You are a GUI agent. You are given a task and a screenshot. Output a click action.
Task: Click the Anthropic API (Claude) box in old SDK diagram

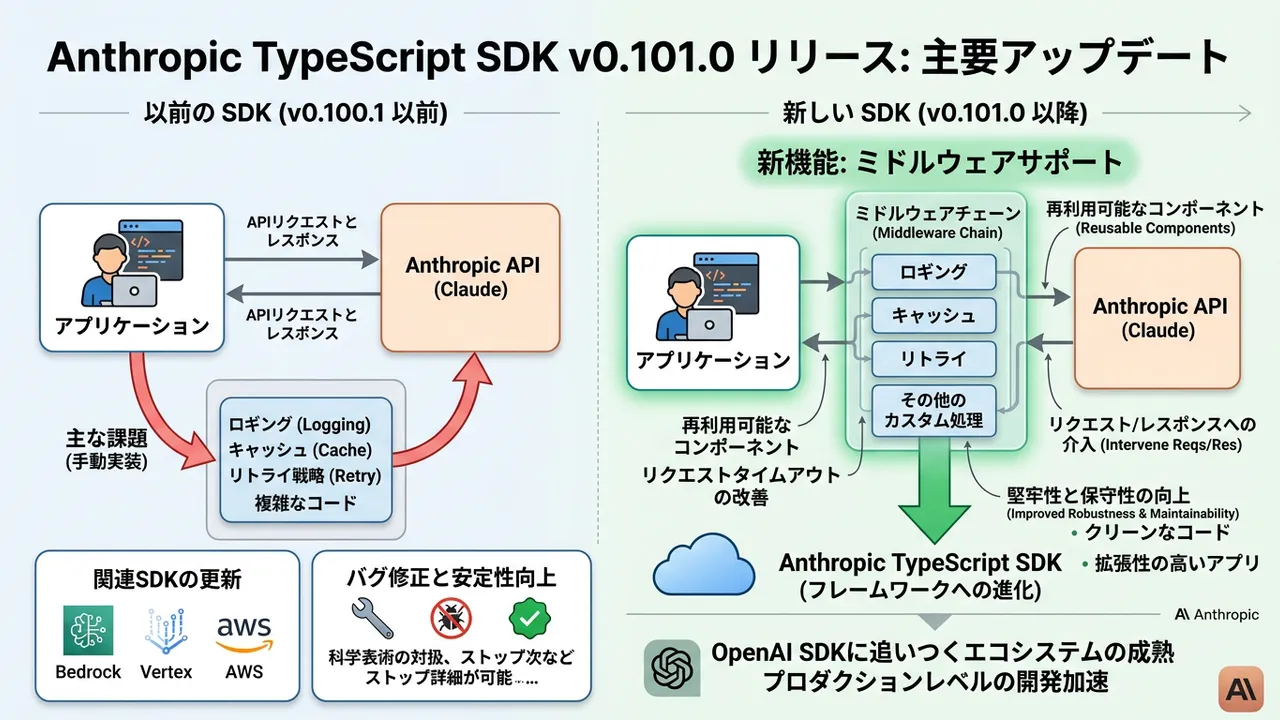coord(471,277)
